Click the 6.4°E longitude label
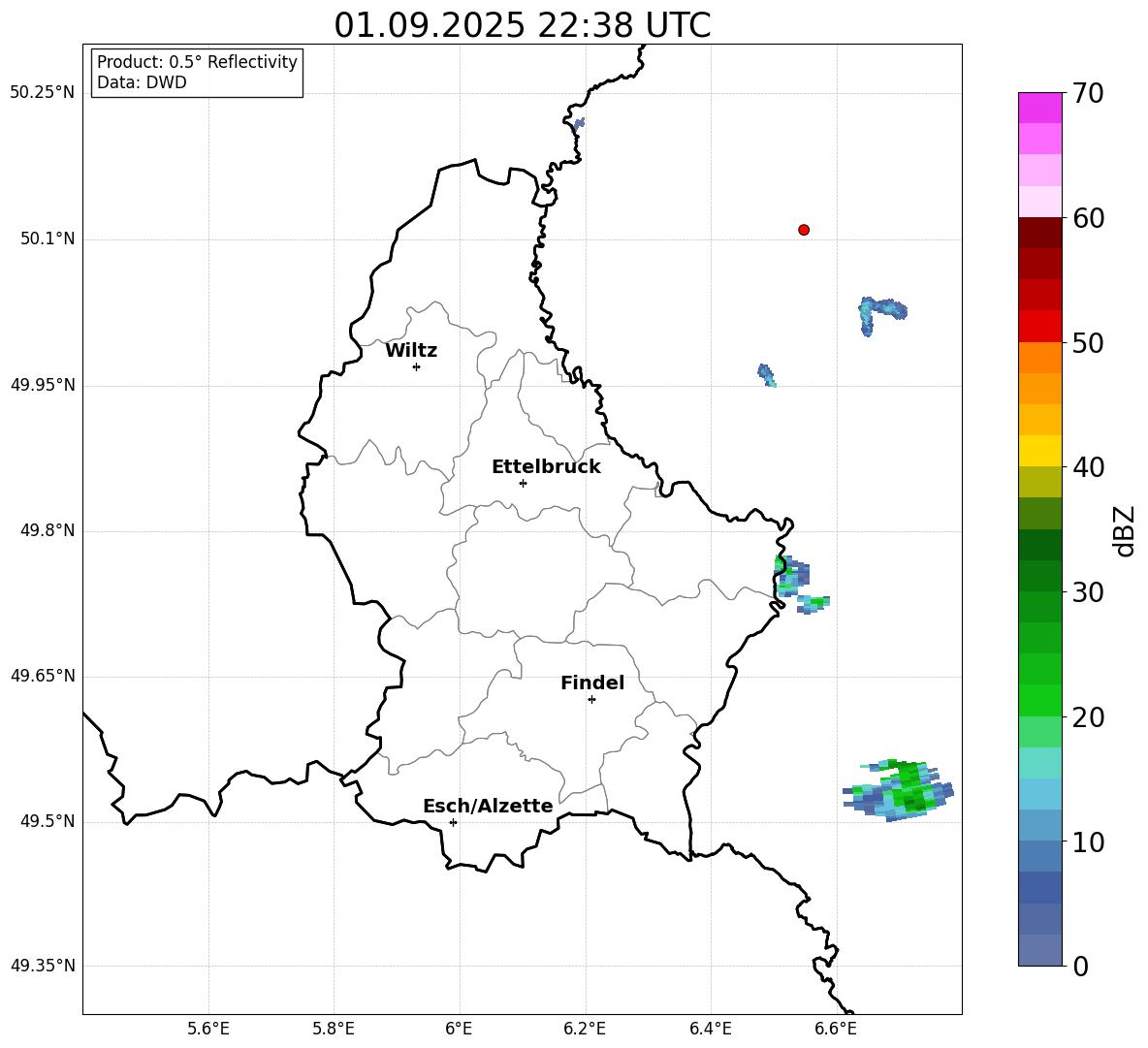This screenshot has width=1148, height=1048. pyautogui.click(x=710, y=1029)
